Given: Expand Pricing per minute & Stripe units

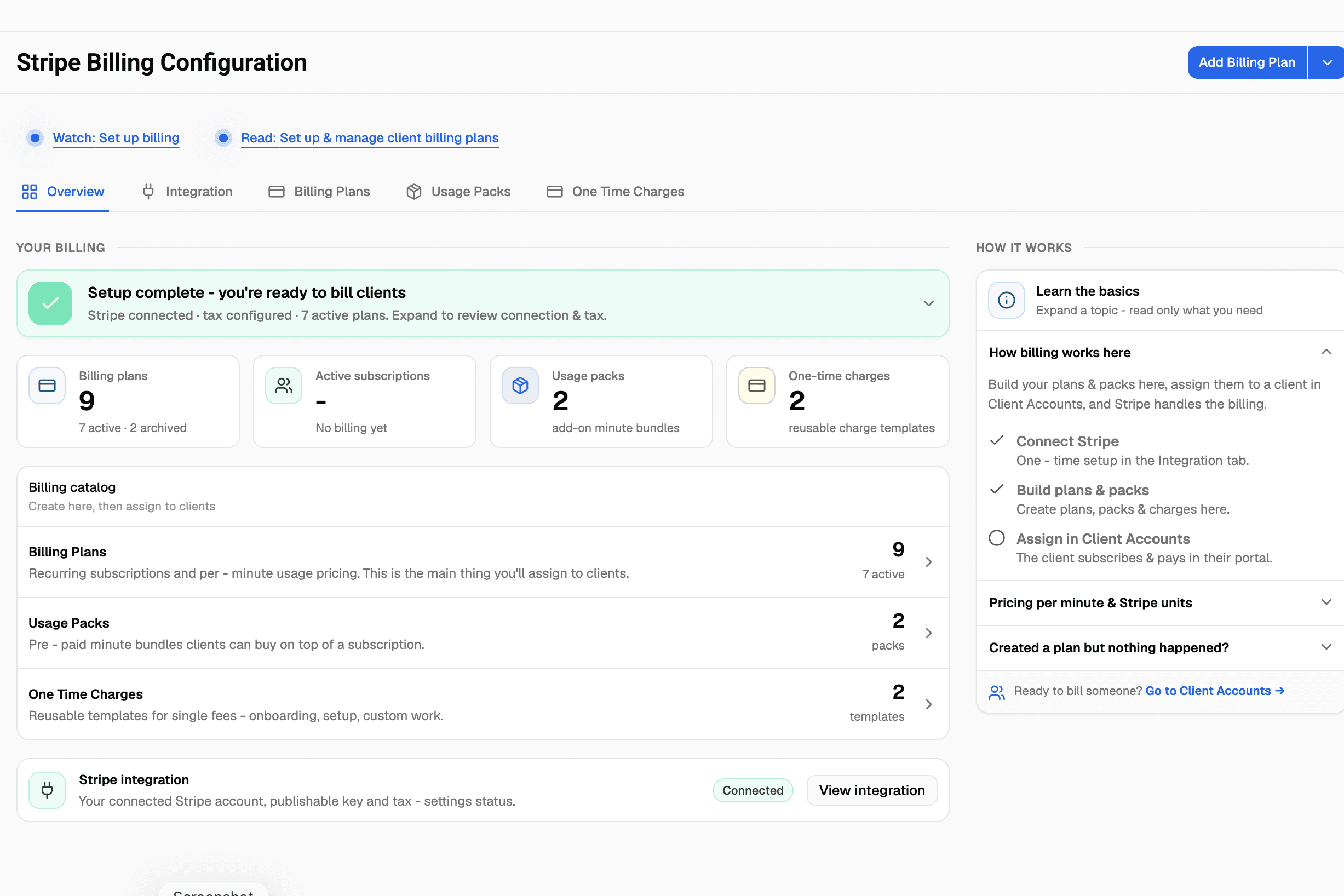Looking at the screenshot, I should (x=1326, y=602).
